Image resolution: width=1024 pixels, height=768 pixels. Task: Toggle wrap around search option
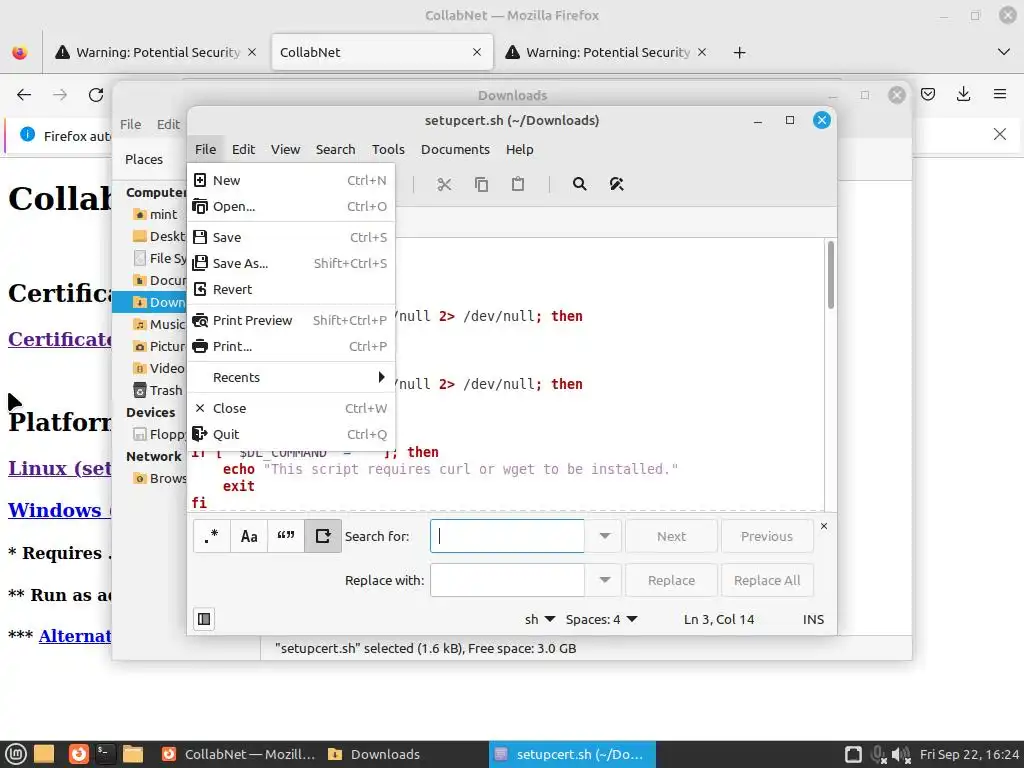point(323,536)
